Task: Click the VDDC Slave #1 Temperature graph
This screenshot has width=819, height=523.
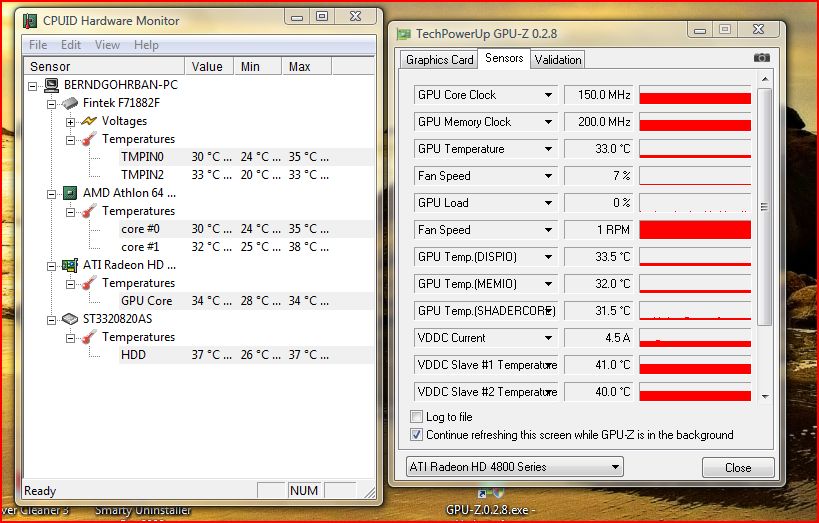Action: [695, 365]
